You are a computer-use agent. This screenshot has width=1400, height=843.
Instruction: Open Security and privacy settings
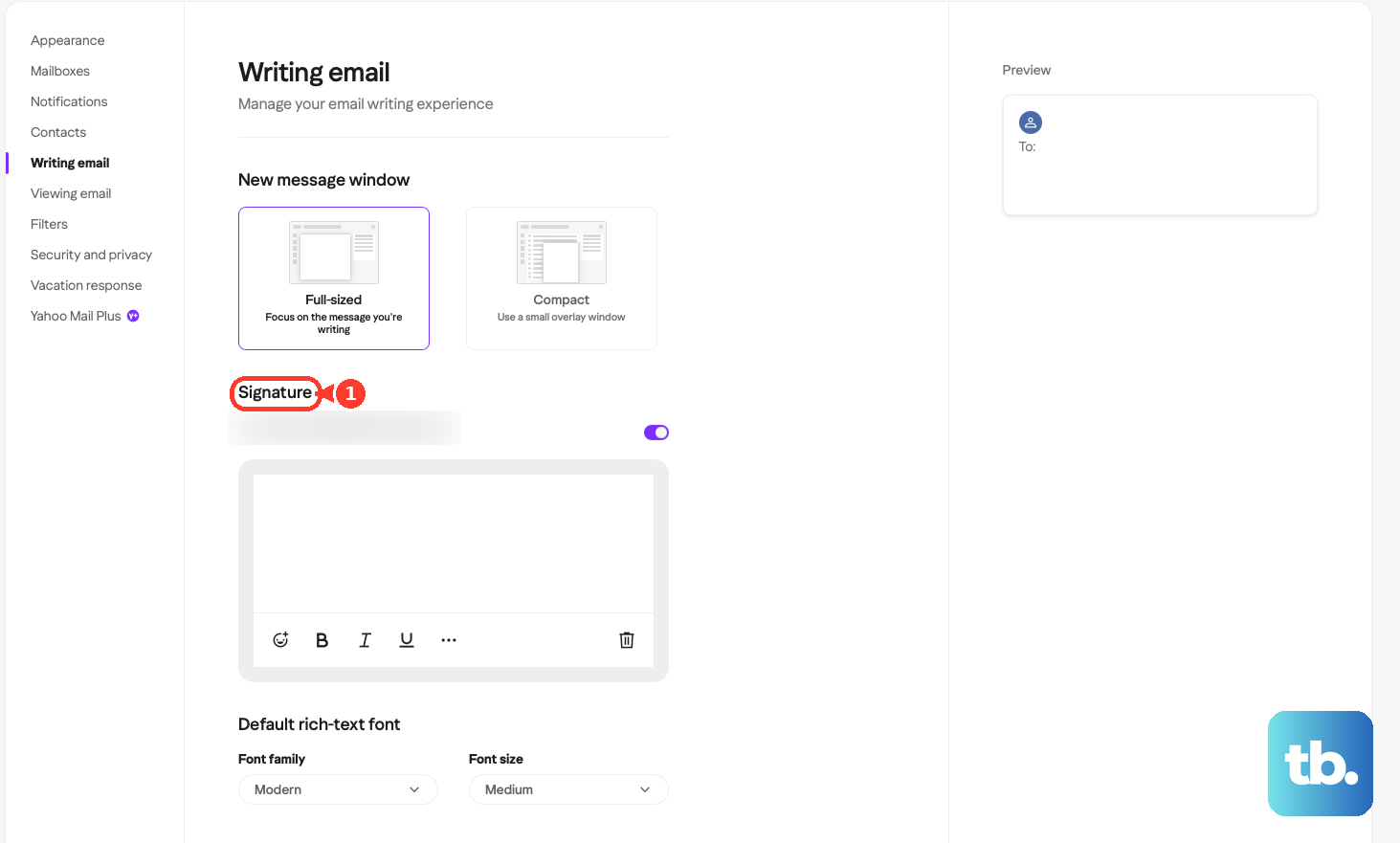pyautogui.click(x=91, y=255)
